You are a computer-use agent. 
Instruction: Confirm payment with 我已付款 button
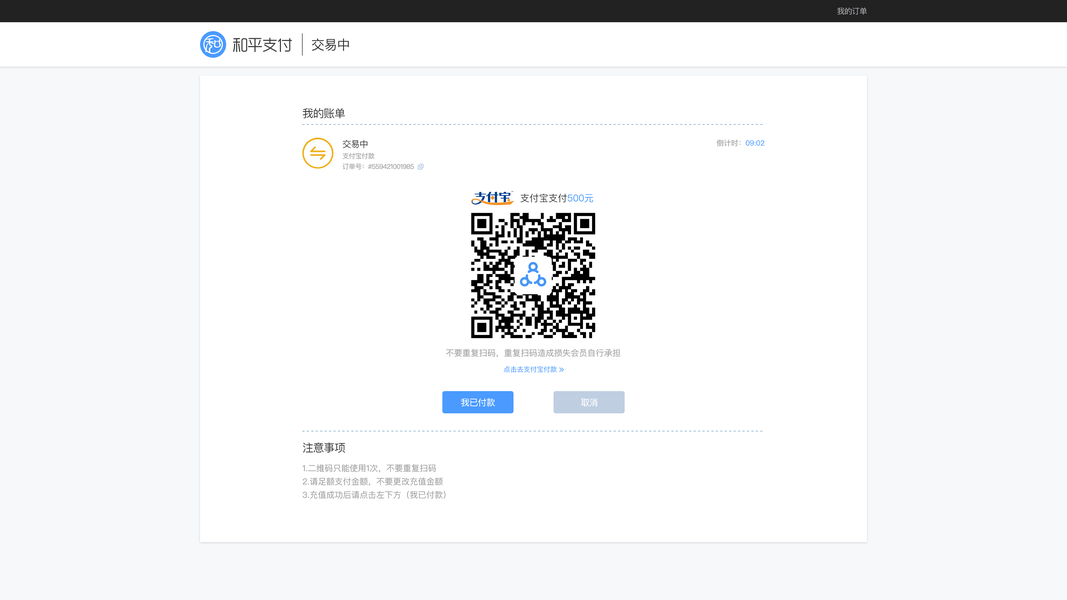478,402
